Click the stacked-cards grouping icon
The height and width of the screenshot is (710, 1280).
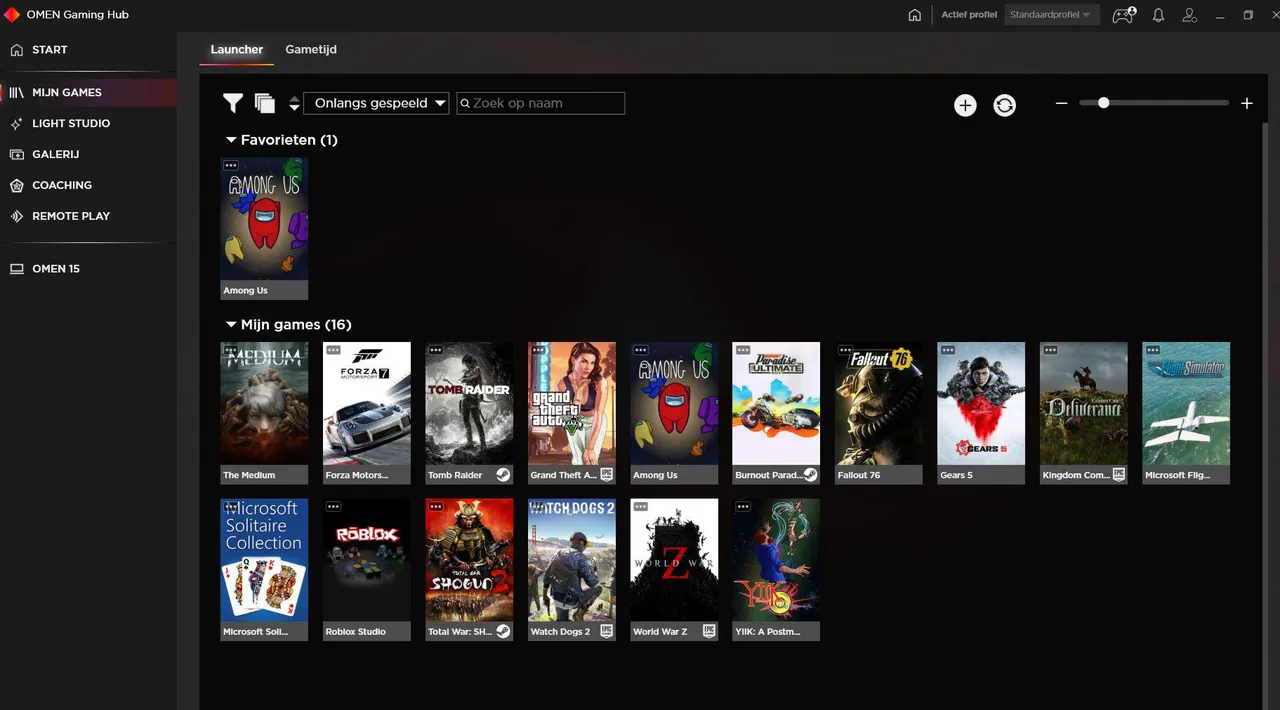pos(265,103)
